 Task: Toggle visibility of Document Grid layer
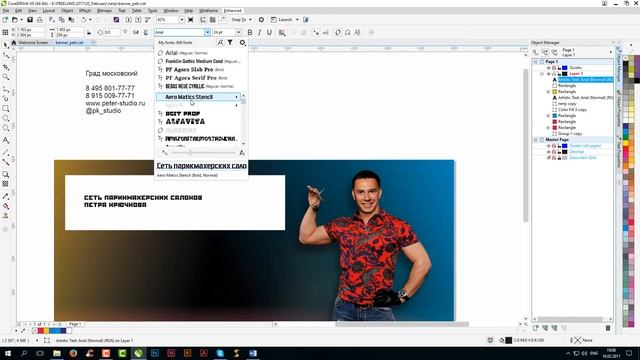[549, 158]
